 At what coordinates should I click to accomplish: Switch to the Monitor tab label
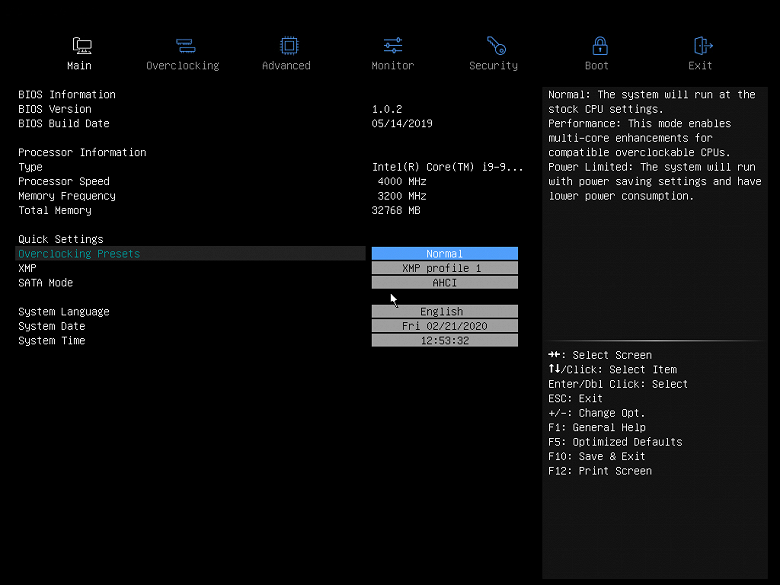(x=392, y=66)
